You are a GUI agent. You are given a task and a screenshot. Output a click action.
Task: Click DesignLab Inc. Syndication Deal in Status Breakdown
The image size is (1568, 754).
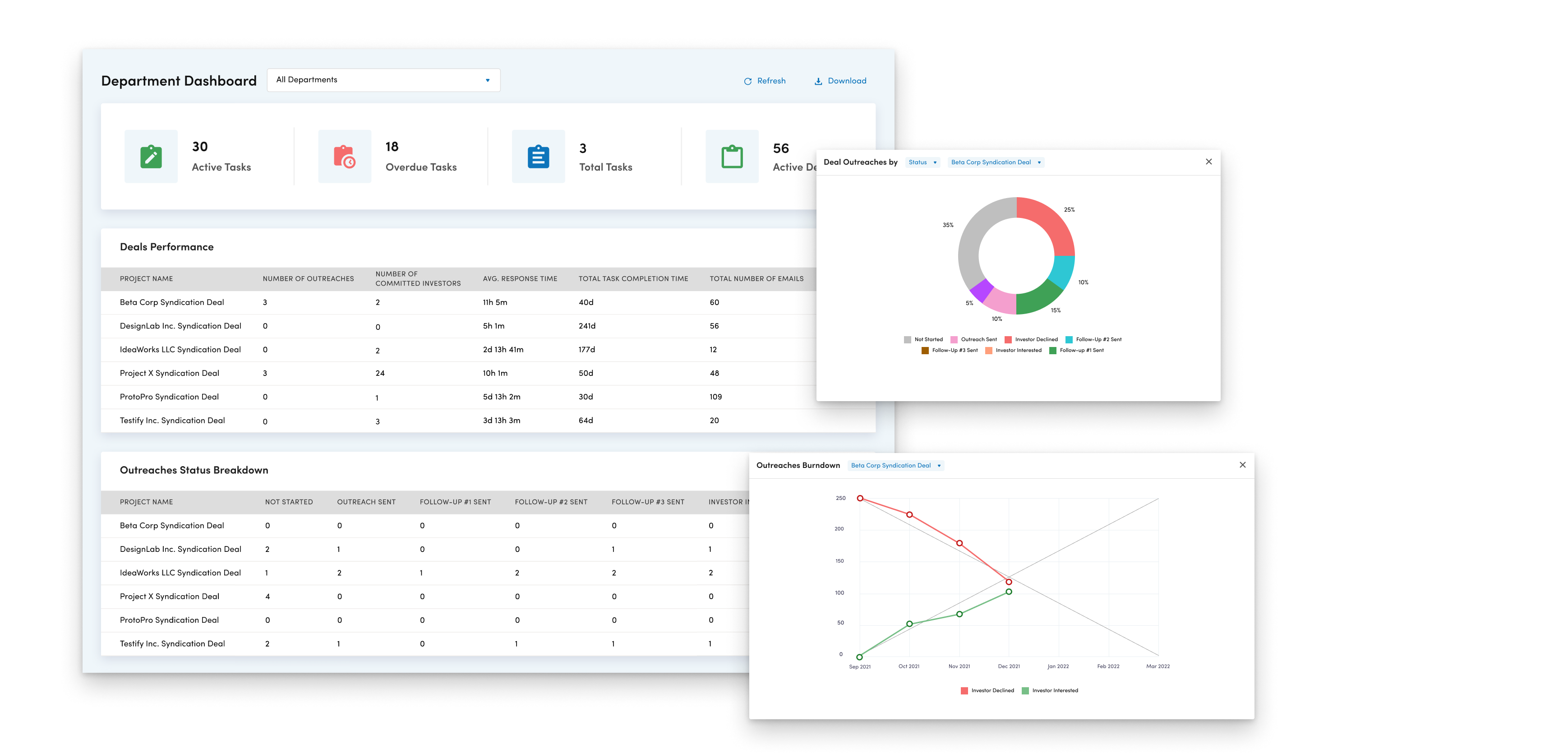click(x=180, y=549)
